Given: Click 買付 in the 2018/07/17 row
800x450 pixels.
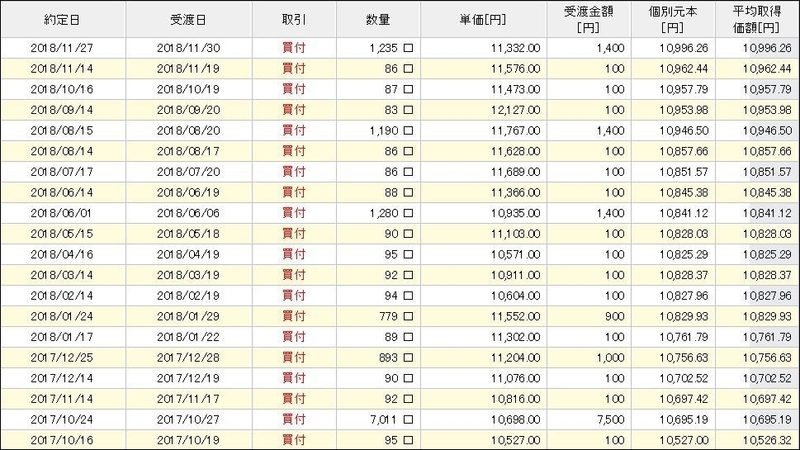Looking at the screenshot, I should (x=294, y=172).
